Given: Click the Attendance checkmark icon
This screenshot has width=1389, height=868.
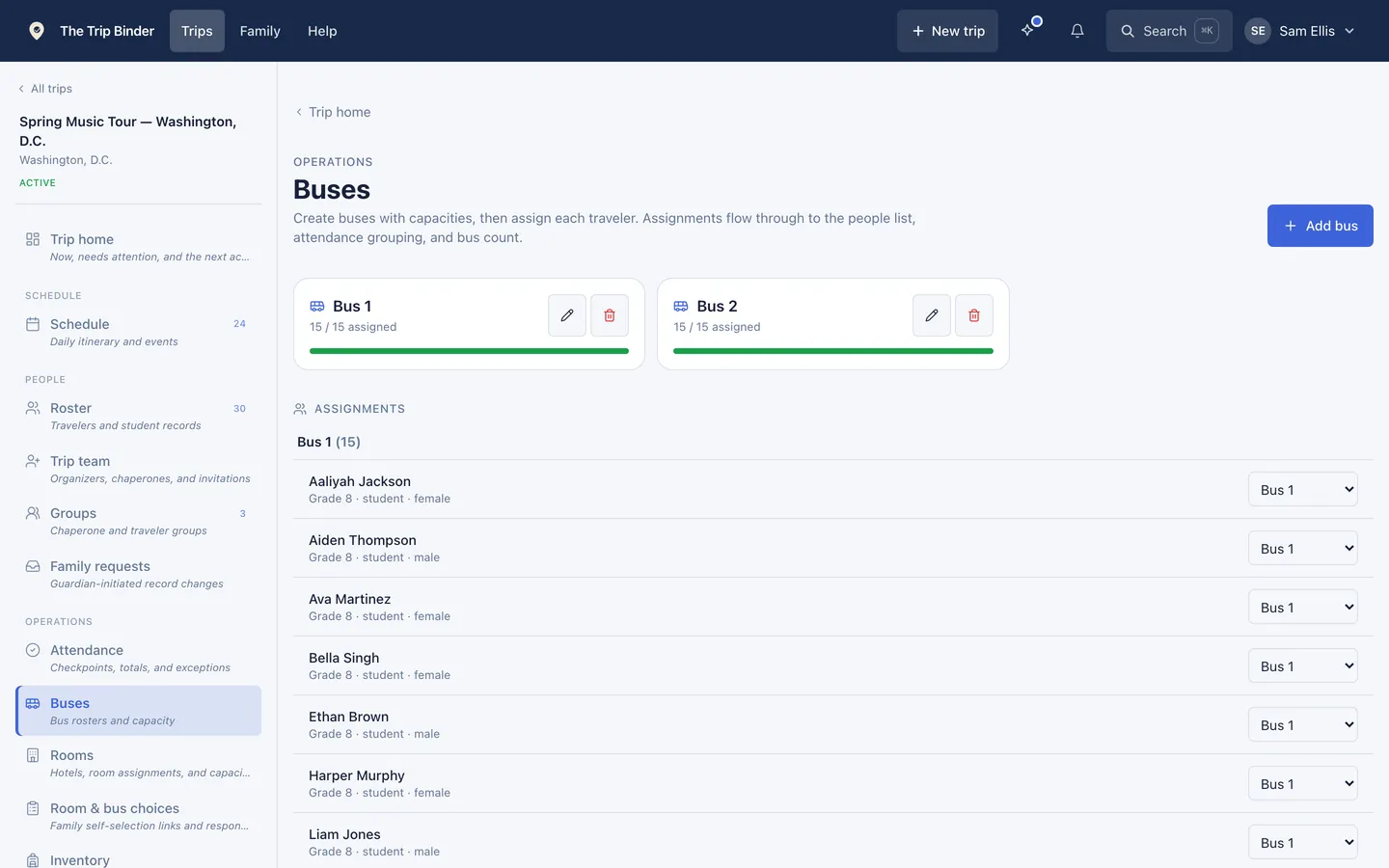Looking at the screenshot, I should click(x=33, y=650).
